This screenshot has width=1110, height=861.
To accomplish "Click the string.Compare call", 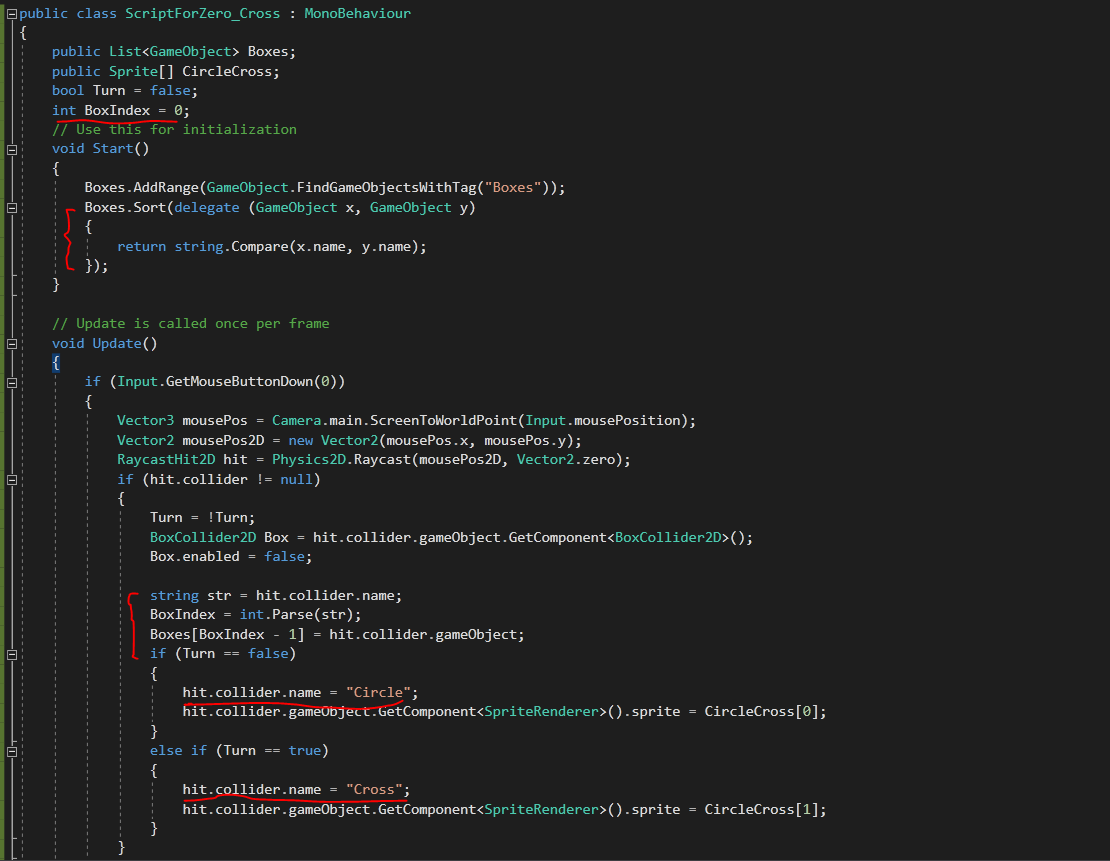I will point(231,246).
